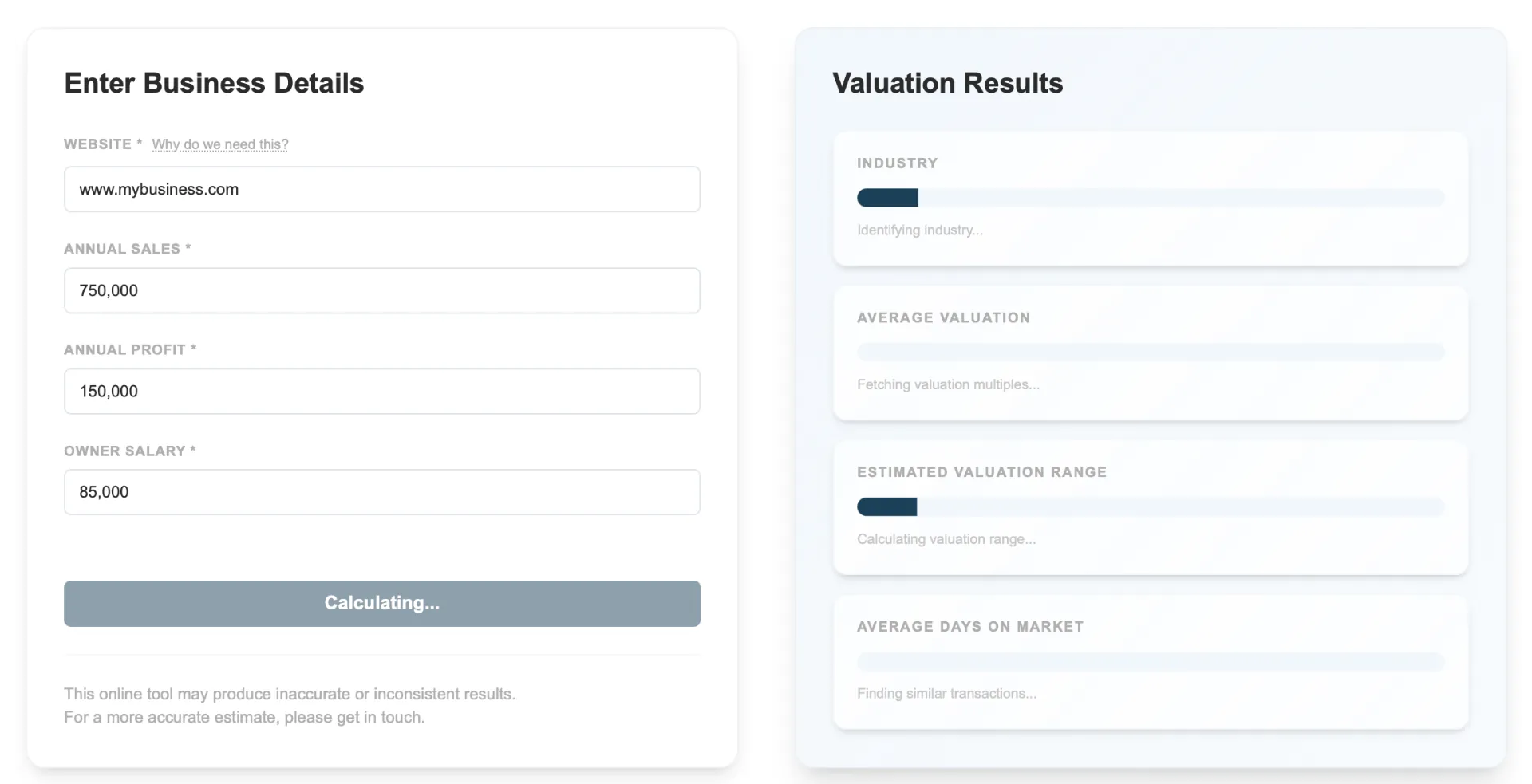The height and width of the screenshot is (784, 1532).
Task: Click the 'Calculating valuation range...' status text
Action: [x=946, y=539]
